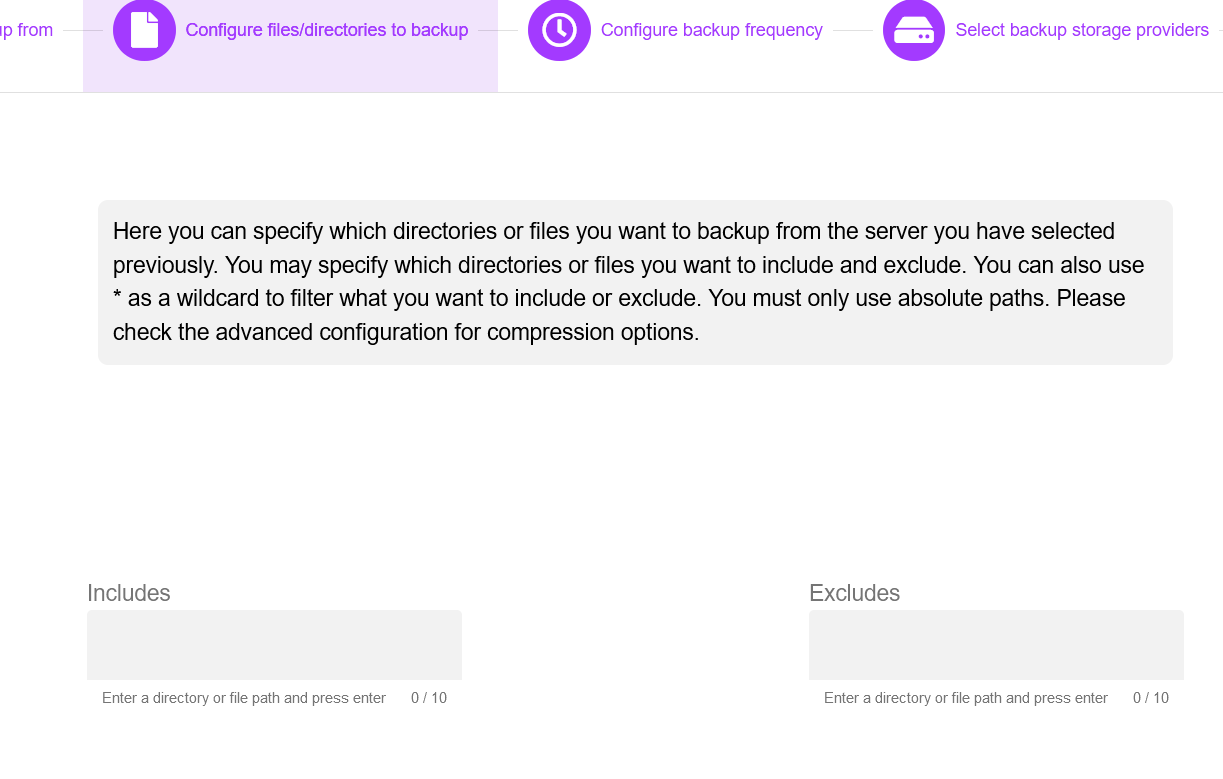Click the gray Excludes entries box
Screen dimensions: 1223x779
pyautogui.click(x=996, y=645)
